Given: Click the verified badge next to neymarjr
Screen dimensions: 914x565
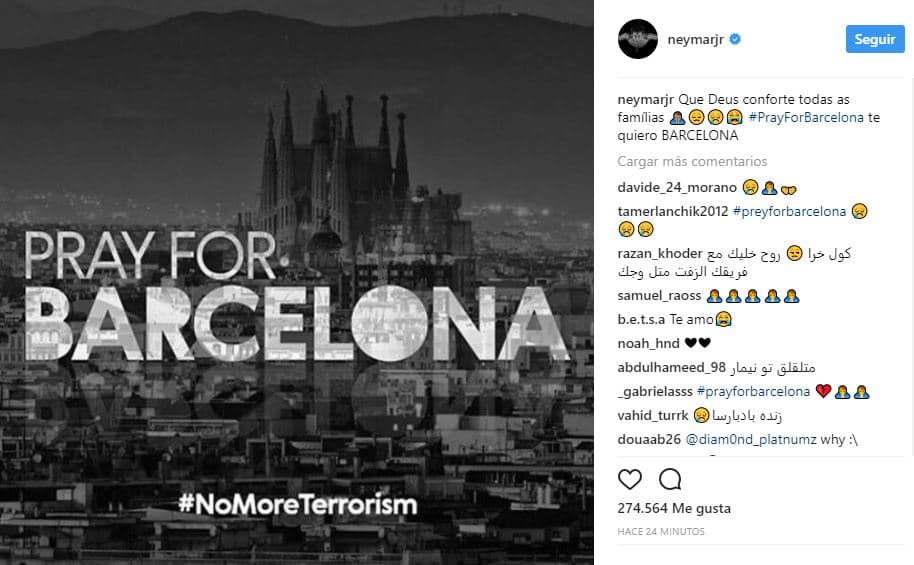Looking at the screenshot, I should pyautogui.click(x=734, y=40).
